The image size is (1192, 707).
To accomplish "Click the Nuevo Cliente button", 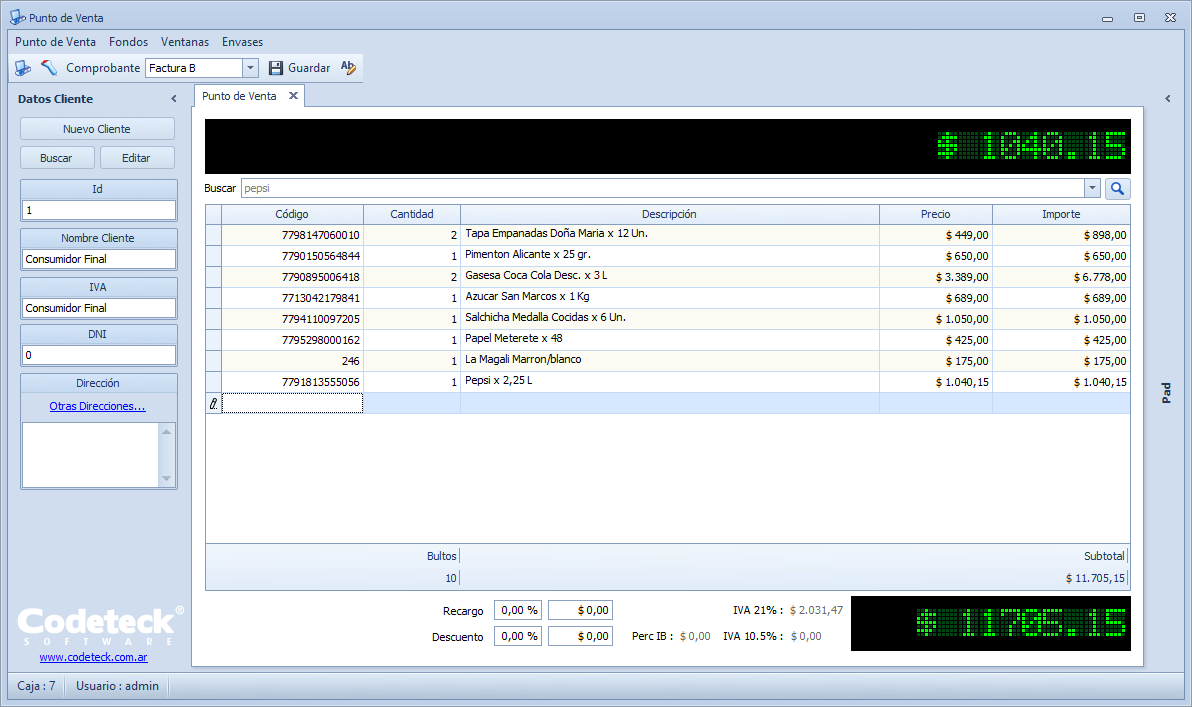I will pos(97,129).
